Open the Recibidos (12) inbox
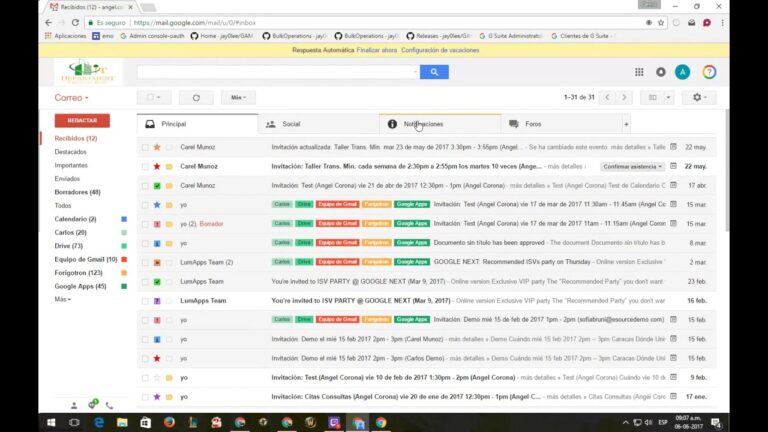The width and height of the screenshot is (768, 432). [76, 138]
